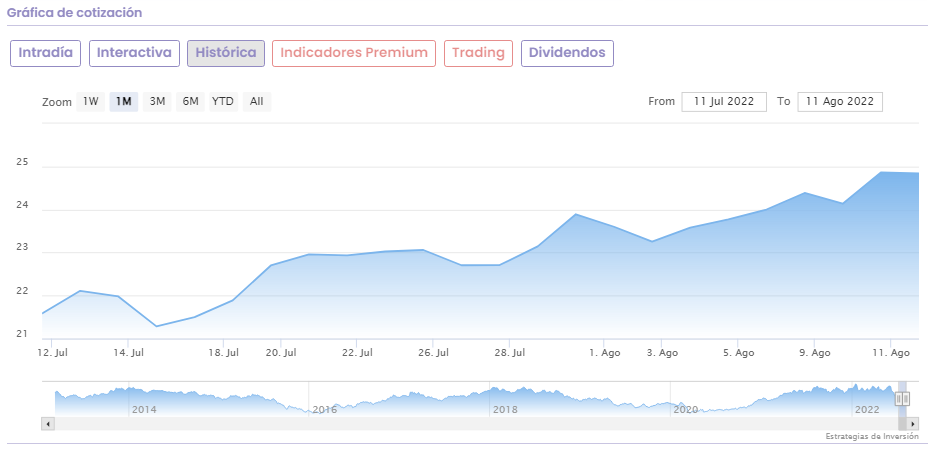Set zoom to 1W
The width and height of the screenshot is (939, 453).
click(91, 102)
